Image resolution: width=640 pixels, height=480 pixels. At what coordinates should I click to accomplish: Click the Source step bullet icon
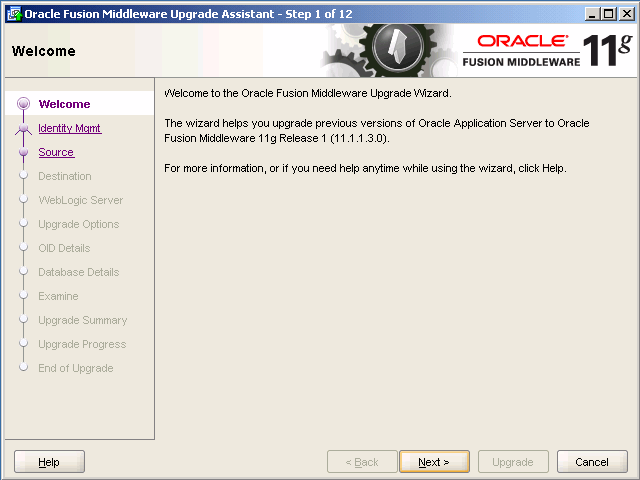click(23, 152)
